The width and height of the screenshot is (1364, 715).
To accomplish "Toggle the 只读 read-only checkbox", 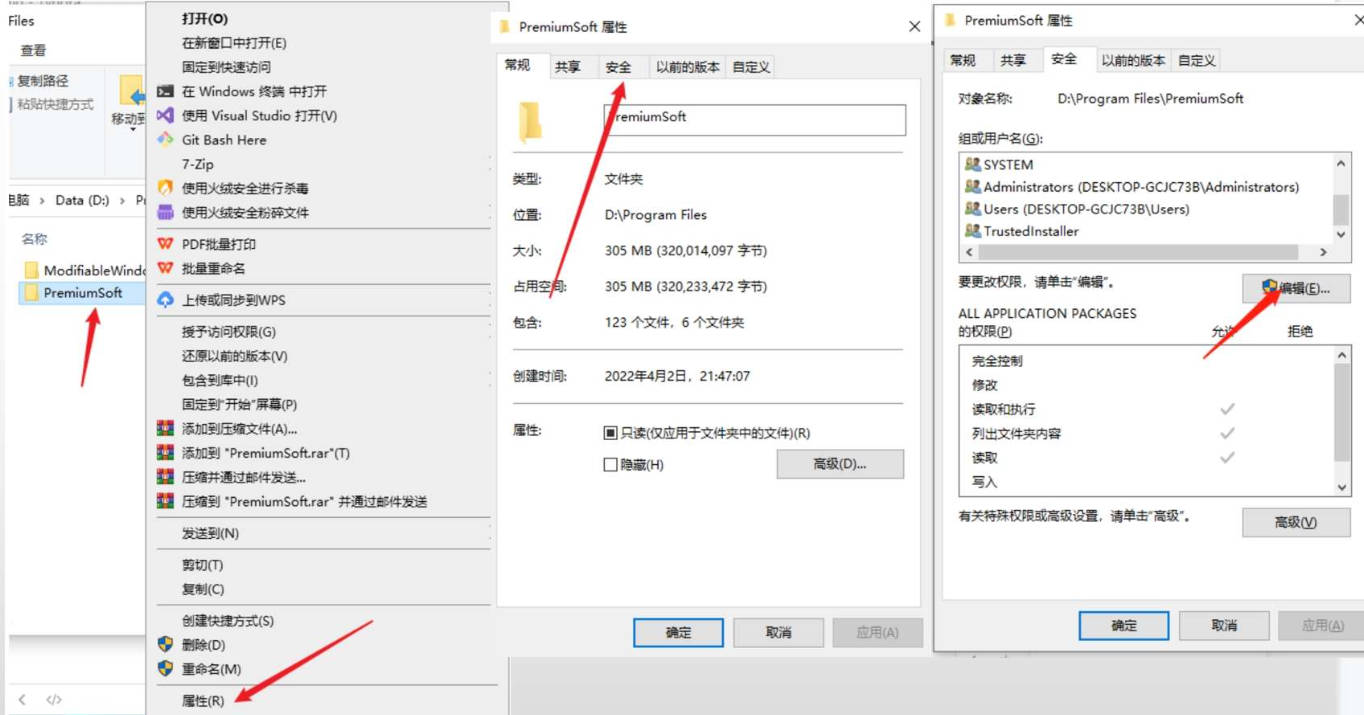I will (x=610, y=433).
